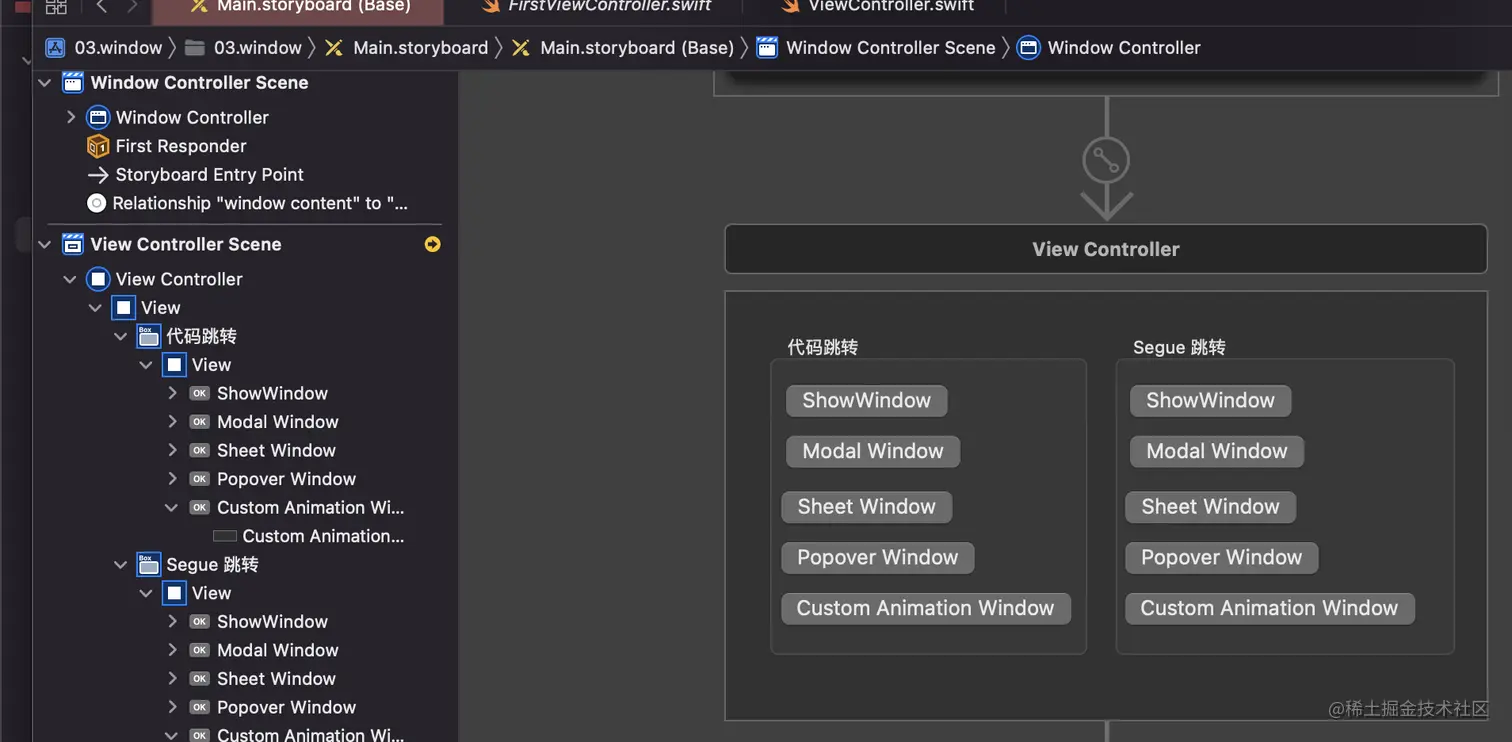Screen dimensions: 1512x742
Task: Click the 代码跳转 box icon in the outline
Action: click(x=148, y=337)
